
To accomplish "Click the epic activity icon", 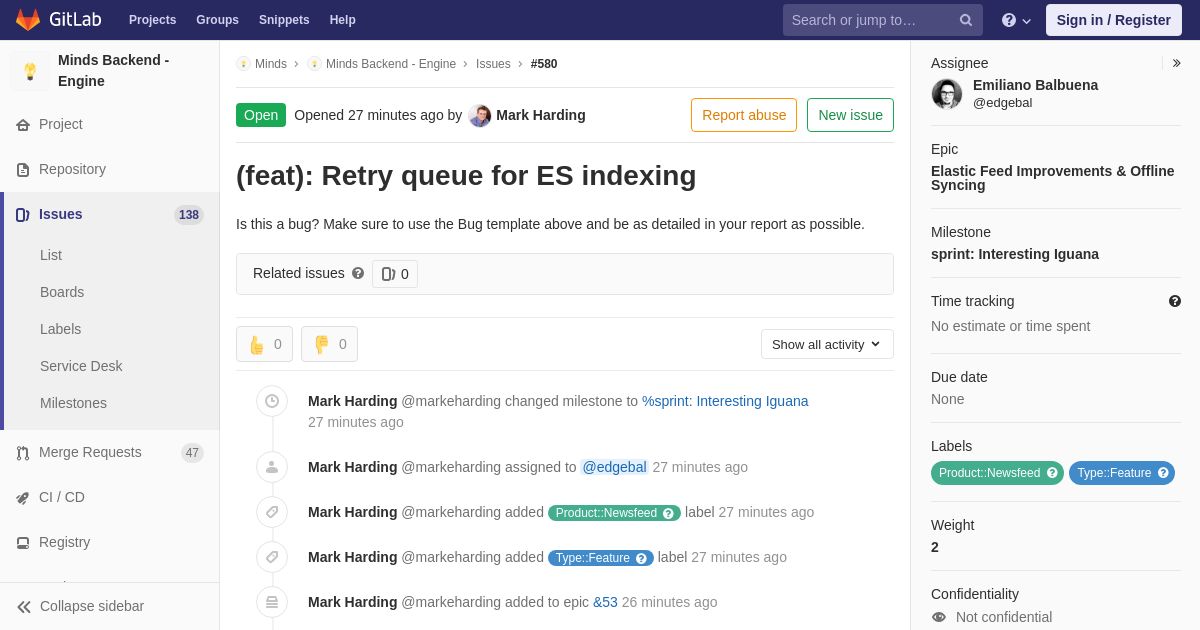I will point(272,602).
